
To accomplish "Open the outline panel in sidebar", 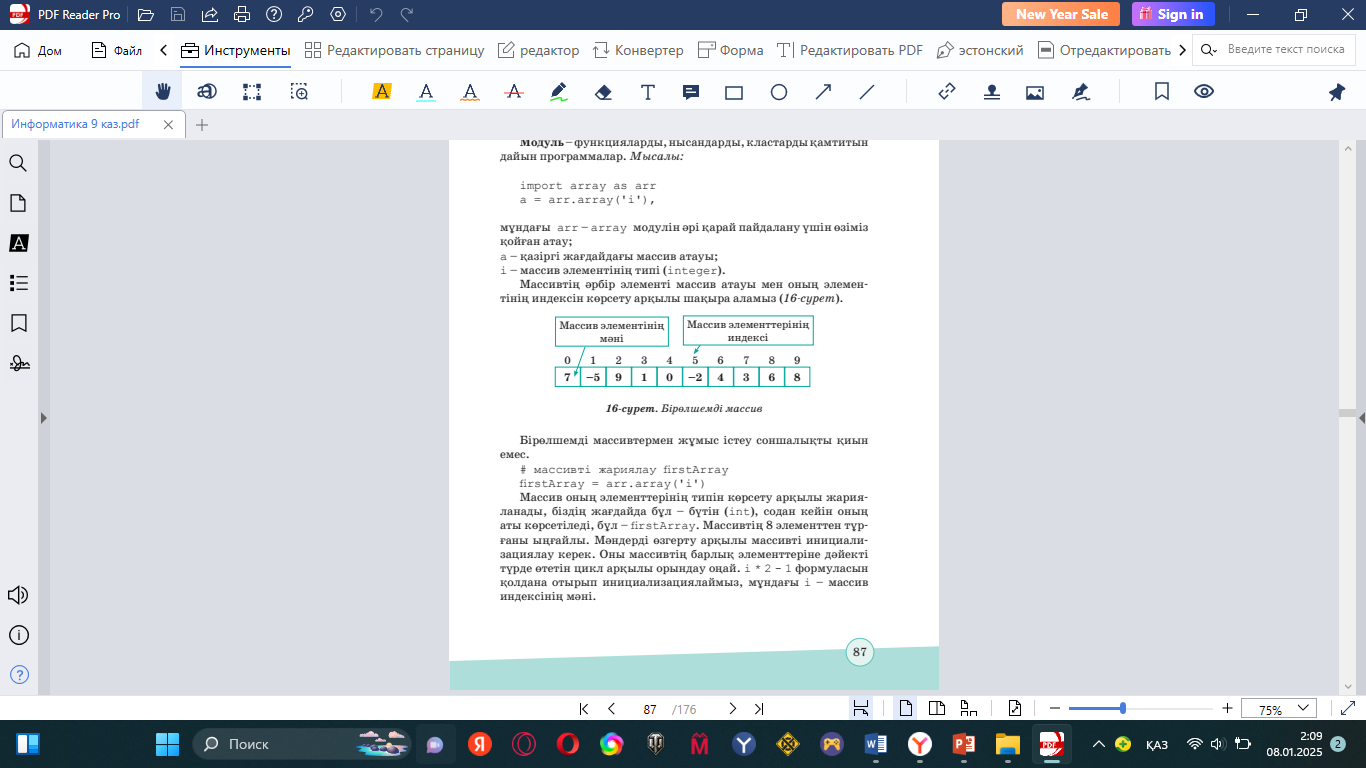I will (18, 283).
